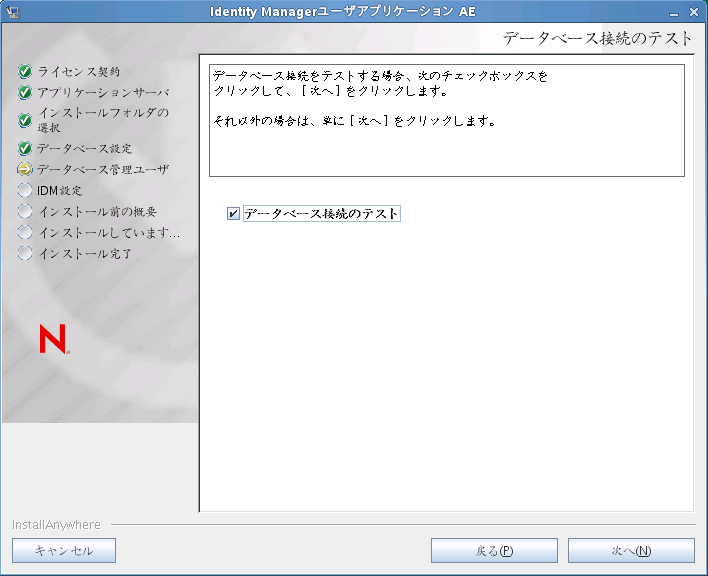Click the 戻る(P) button
708x576 pixels.
(x=494, y=550)
